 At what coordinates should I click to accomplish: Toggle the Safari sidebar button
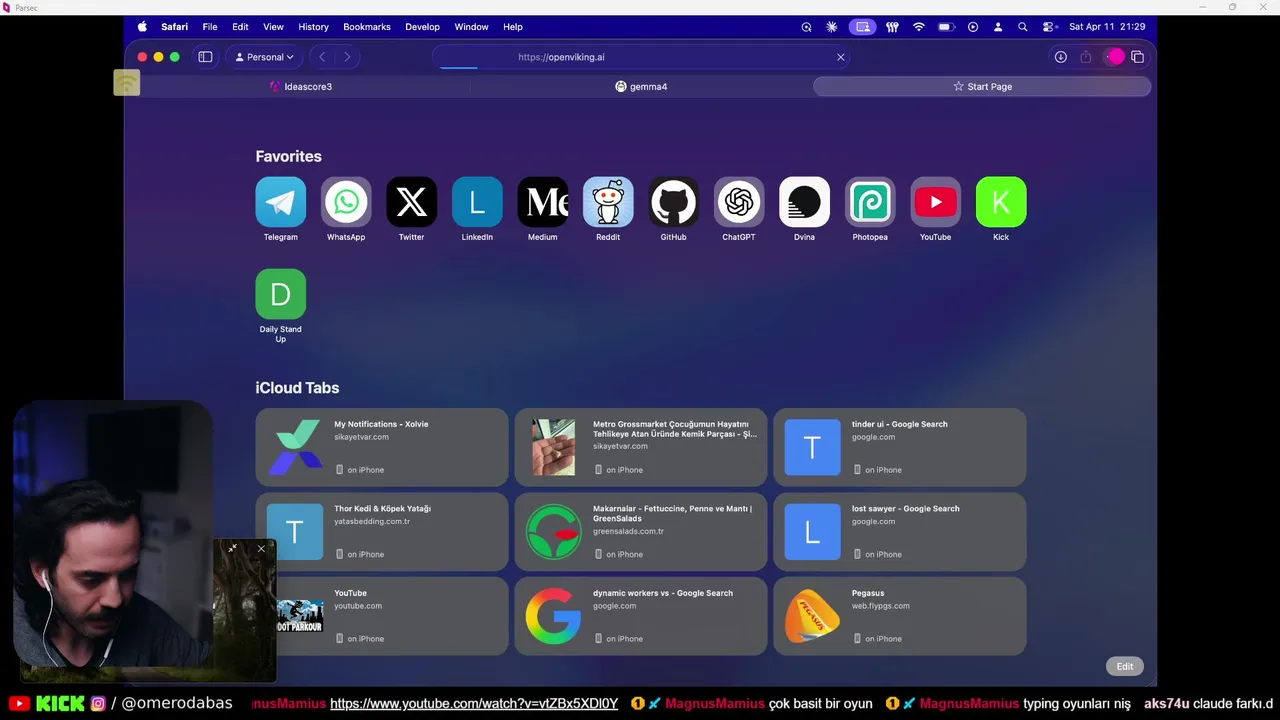click(205, 57)
